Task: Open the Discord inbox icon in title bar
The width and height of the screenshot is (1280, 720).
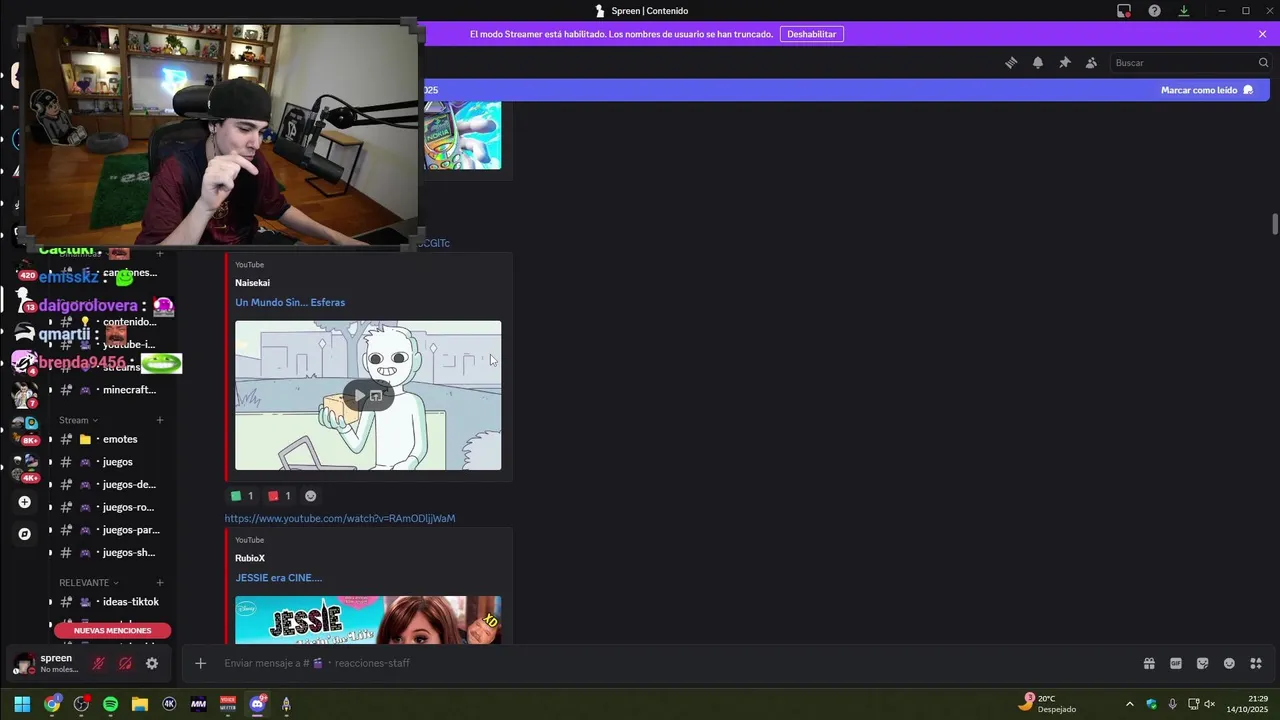Action: click(x=1124, y=11)
